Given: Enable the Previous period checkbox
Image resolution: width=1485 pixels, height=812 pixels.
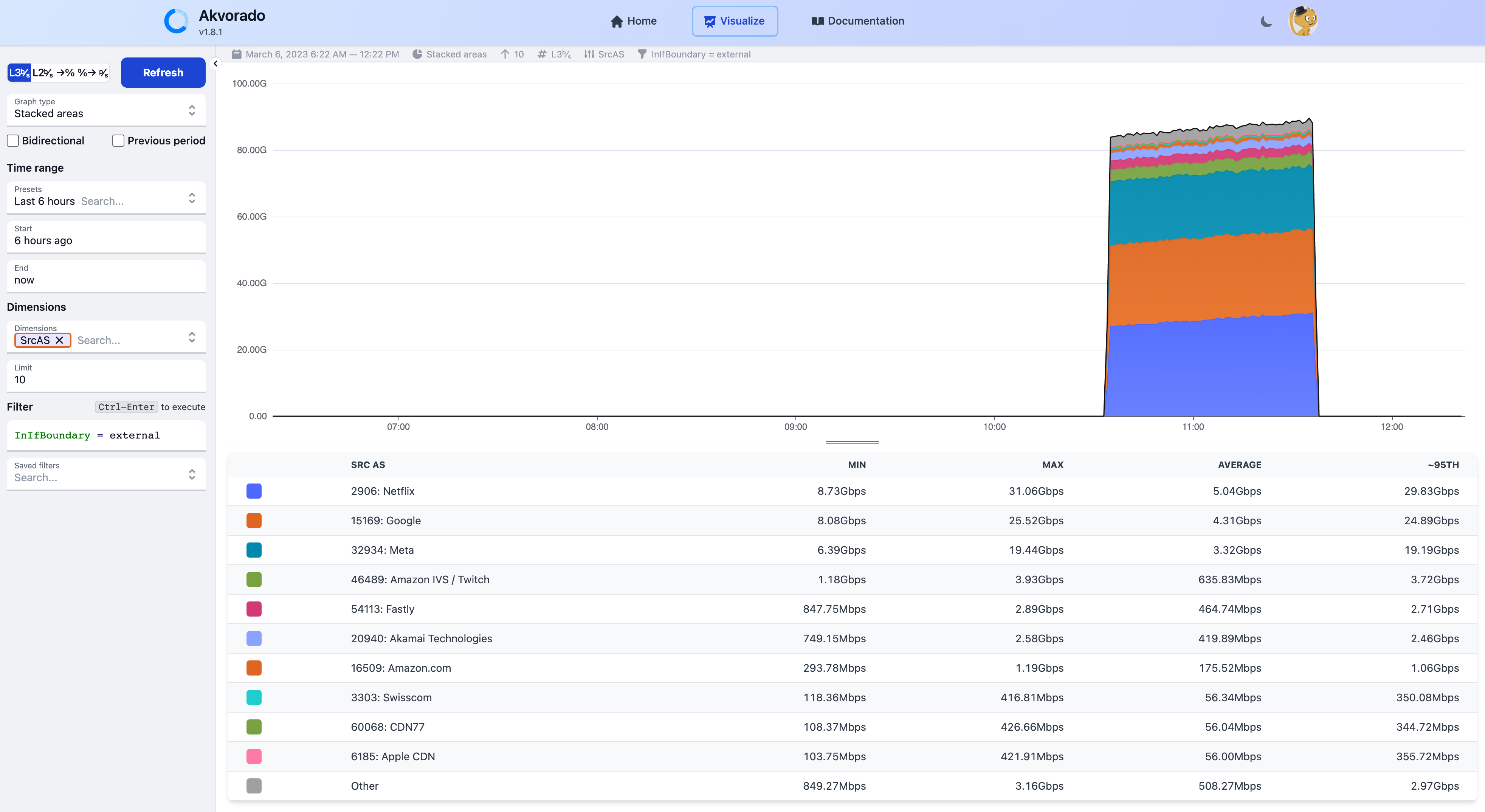Looking at the screenshot, I should [118, 140].
